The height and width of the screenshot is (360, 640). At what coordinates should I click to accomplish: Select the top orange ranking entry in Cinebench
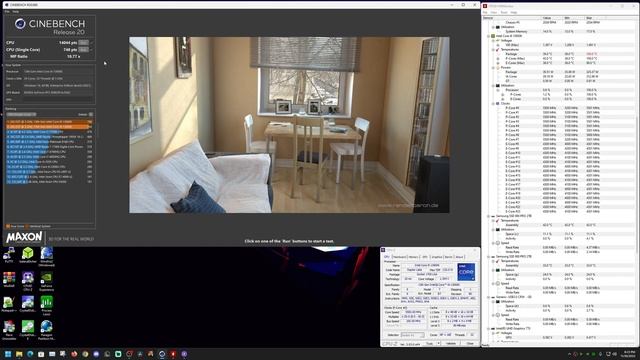point(49,122)
